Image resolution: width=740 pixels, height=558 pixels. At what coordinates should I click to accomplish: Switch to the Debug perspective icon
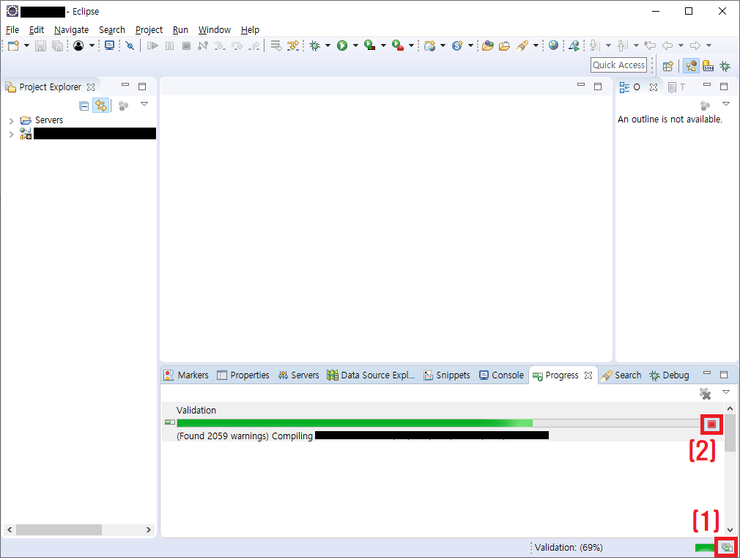pos(725,66)
